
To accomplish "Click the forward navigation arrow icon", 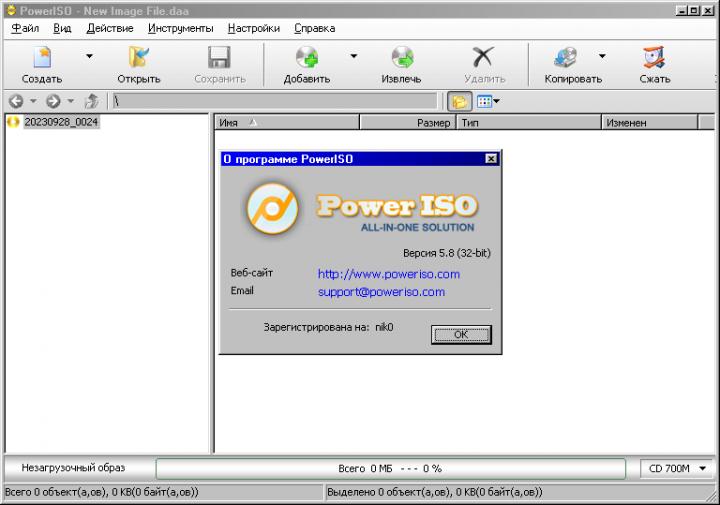I will 53,101.
